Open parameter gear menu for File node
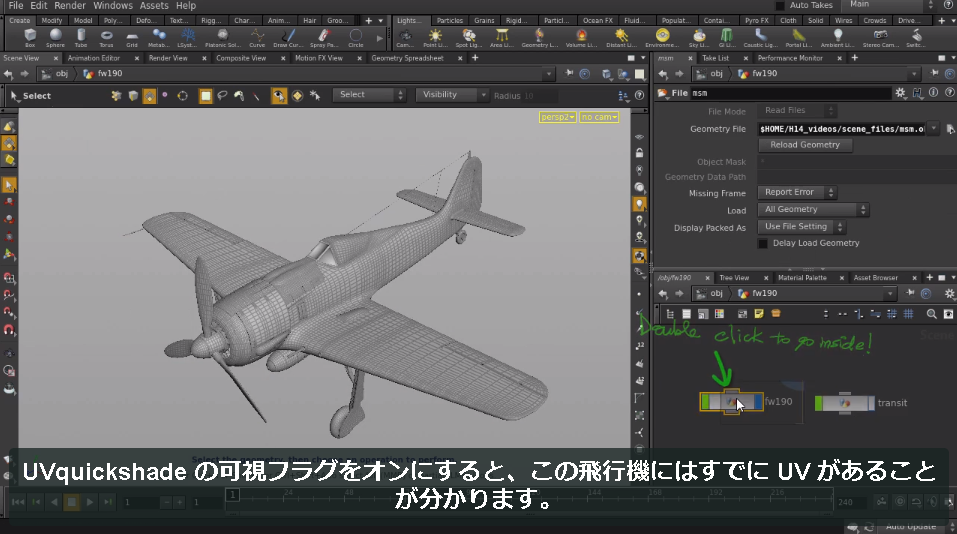Viewport: 957px width, 534px height. tap(900, 93)
